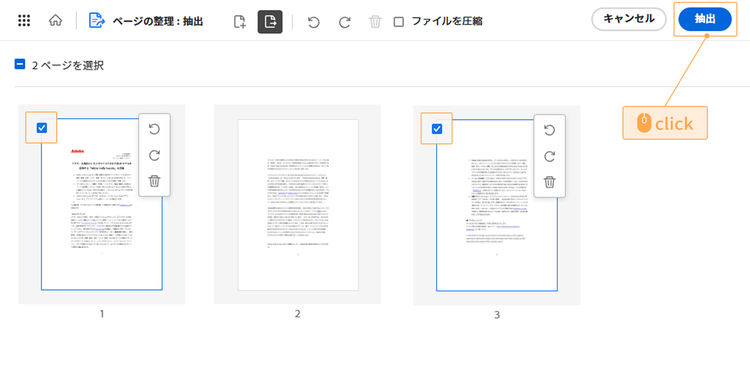The image size is (750, 375).
Task: Rotate page 3 counterclockwise
Action: pyautogui.click(x=550, y=130)
